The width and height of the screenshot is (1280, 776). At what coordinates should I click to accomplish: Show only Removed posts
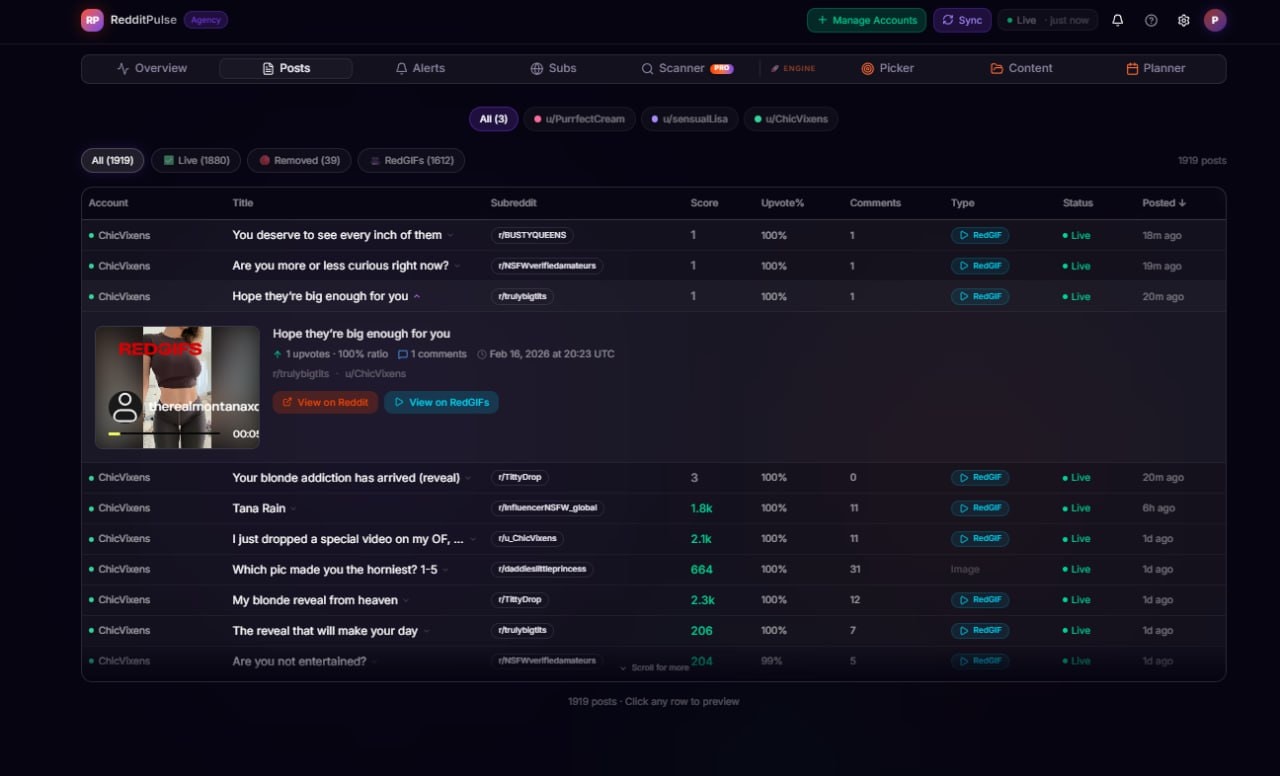tap(298, 160)
